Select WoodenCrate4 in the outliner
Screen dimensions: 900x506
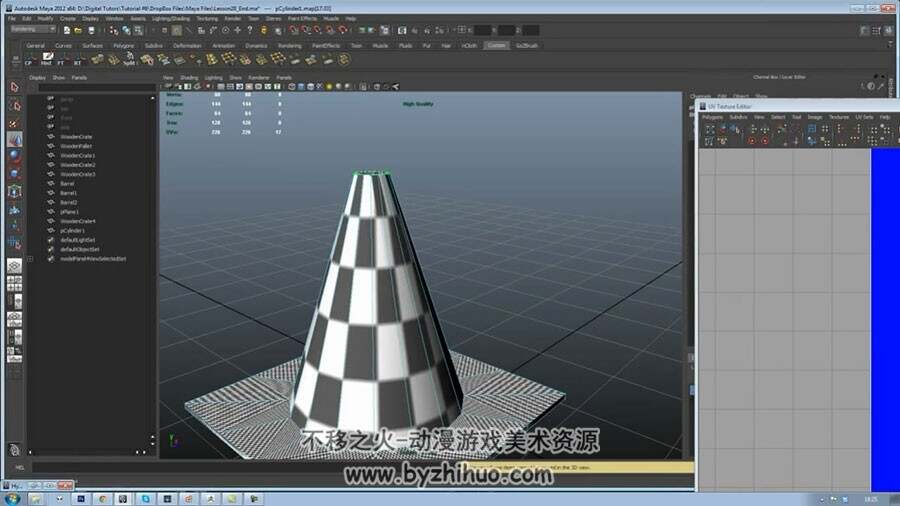78,221
